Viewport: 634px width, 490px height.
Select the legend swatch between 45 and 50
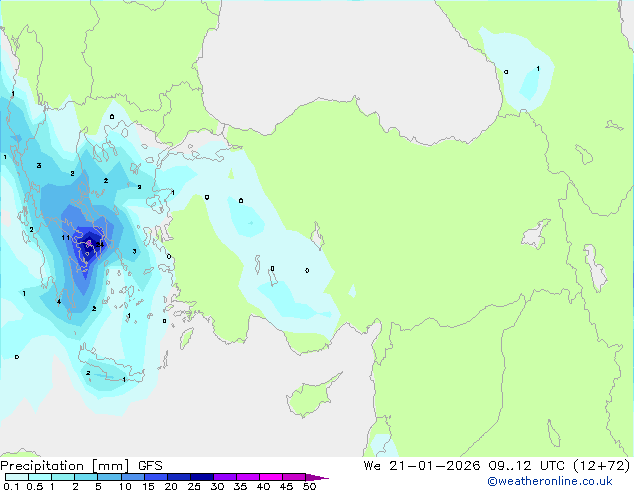(x=294, y=477)
